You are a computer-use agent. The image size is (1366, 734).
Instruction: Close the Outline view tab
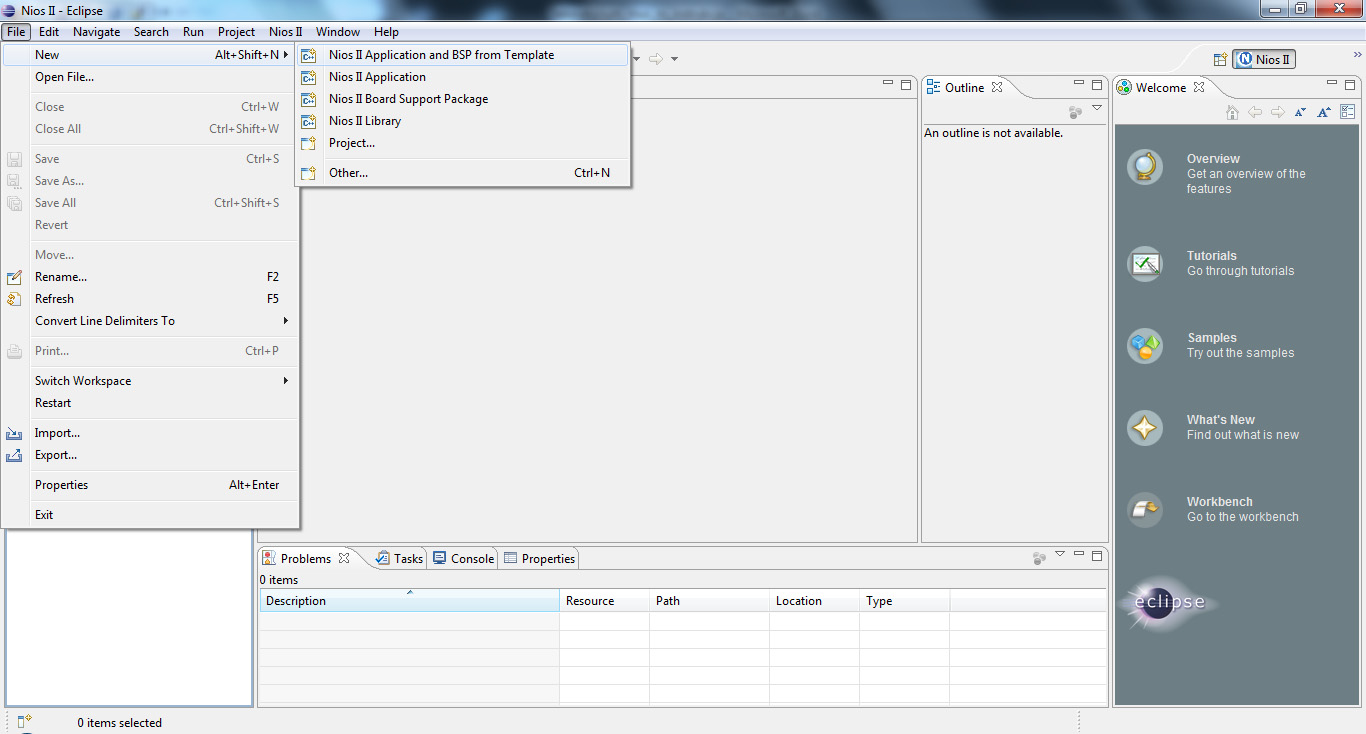[x=997, y=87]
